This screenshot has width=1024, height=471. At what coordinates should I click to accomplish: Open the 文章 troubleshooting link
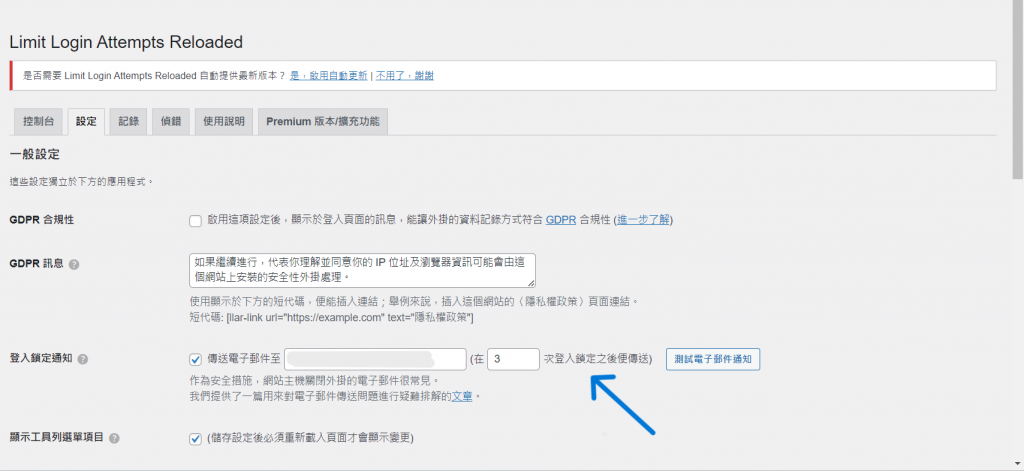pos(462,397)
